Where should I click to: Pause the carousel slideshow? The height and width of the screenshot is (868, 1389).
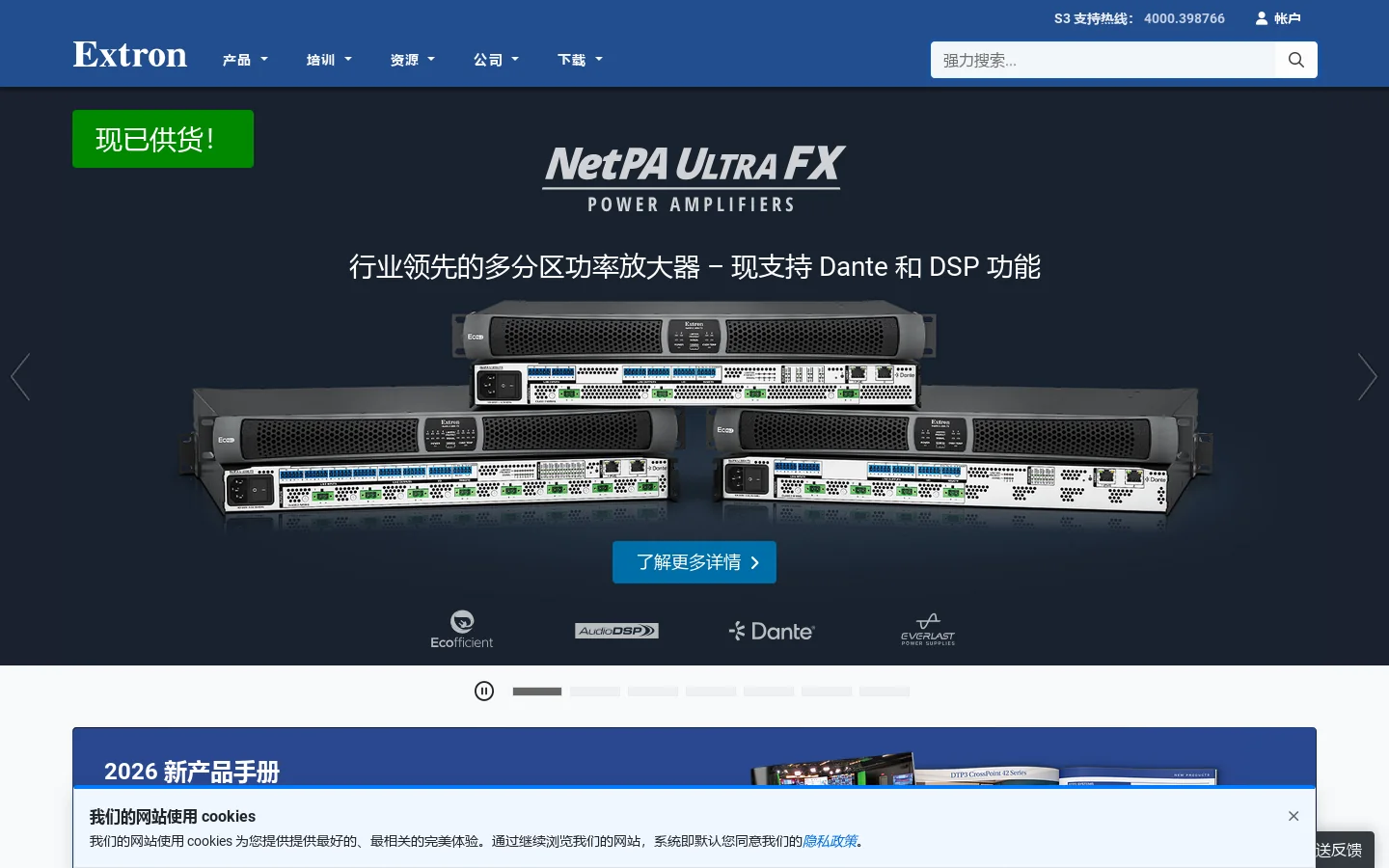(x=484, y=691)
